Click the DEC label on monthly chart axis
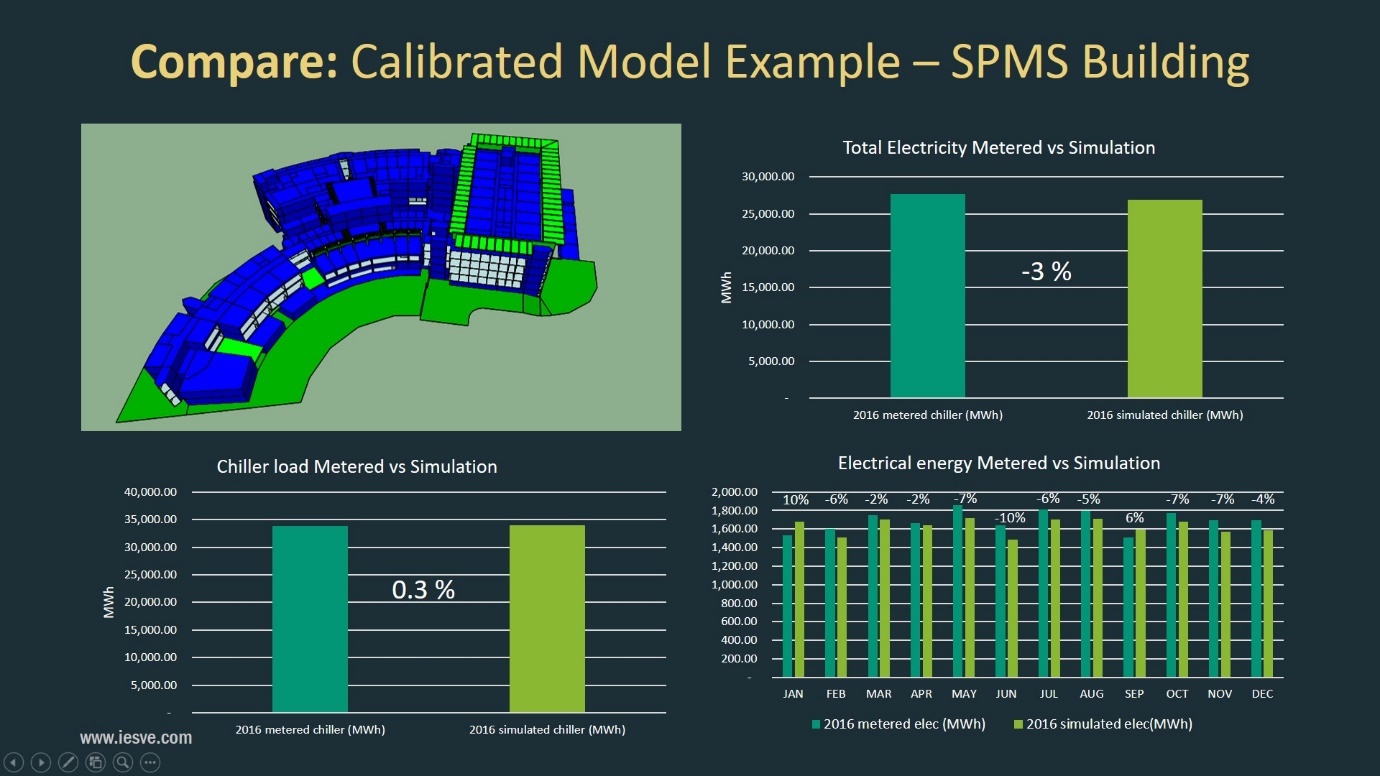 tap(1262, 694)
